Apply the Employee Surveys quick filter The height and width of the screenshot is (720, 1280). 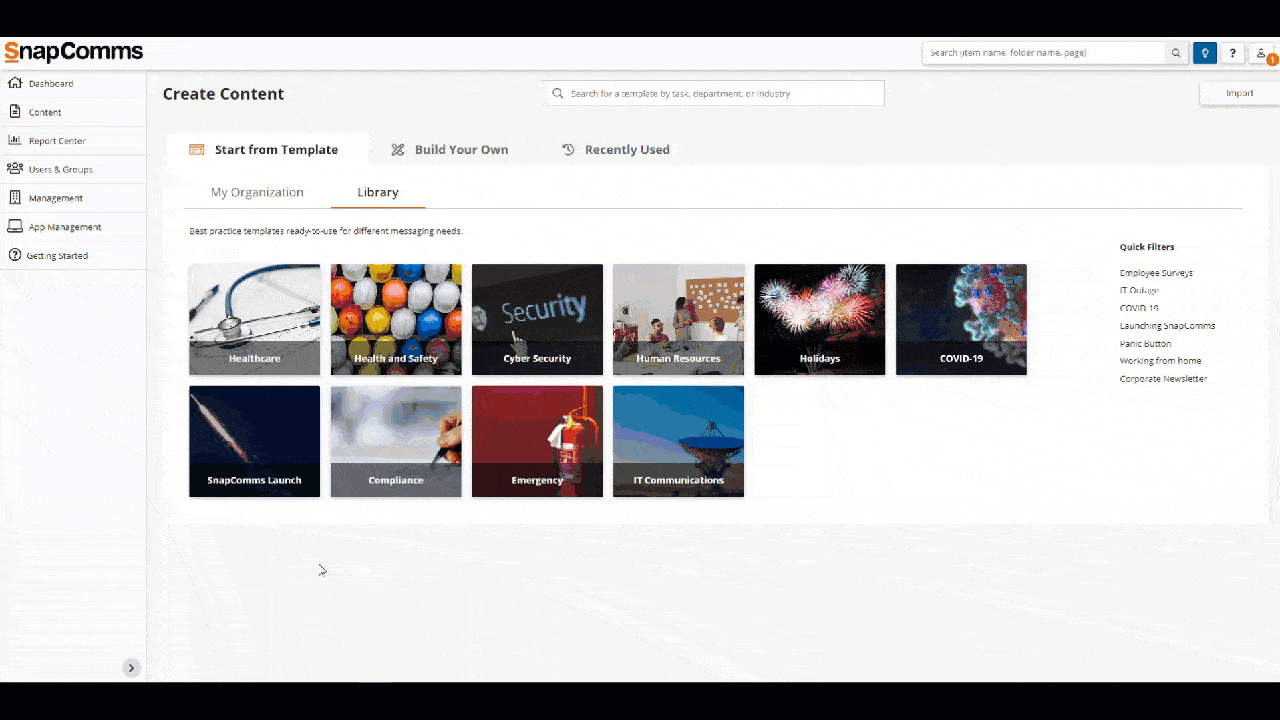pyautogui.click(x=1156, y=273)
